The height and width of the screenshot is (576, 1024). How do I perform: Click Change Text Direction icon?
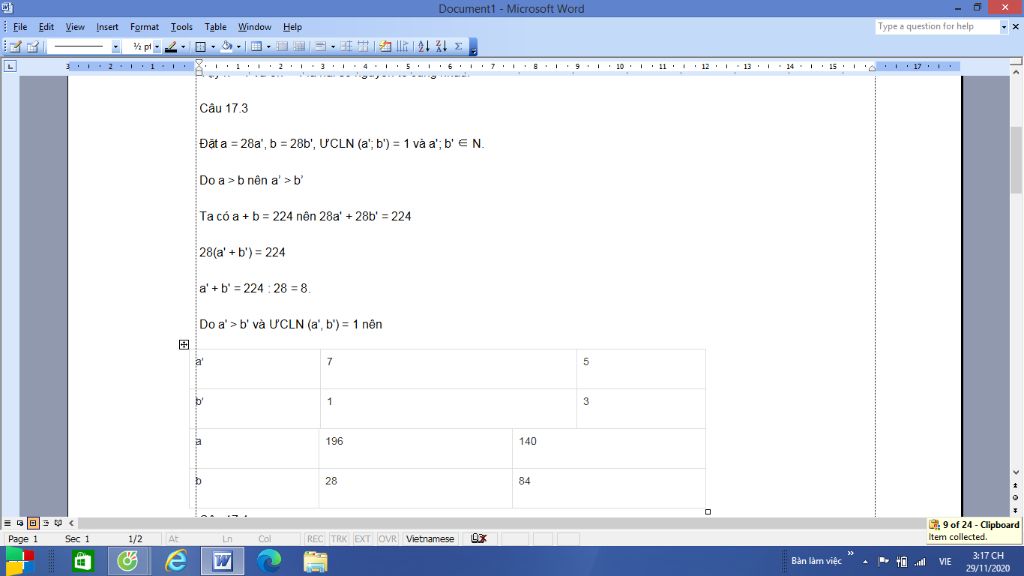(402, 46)
